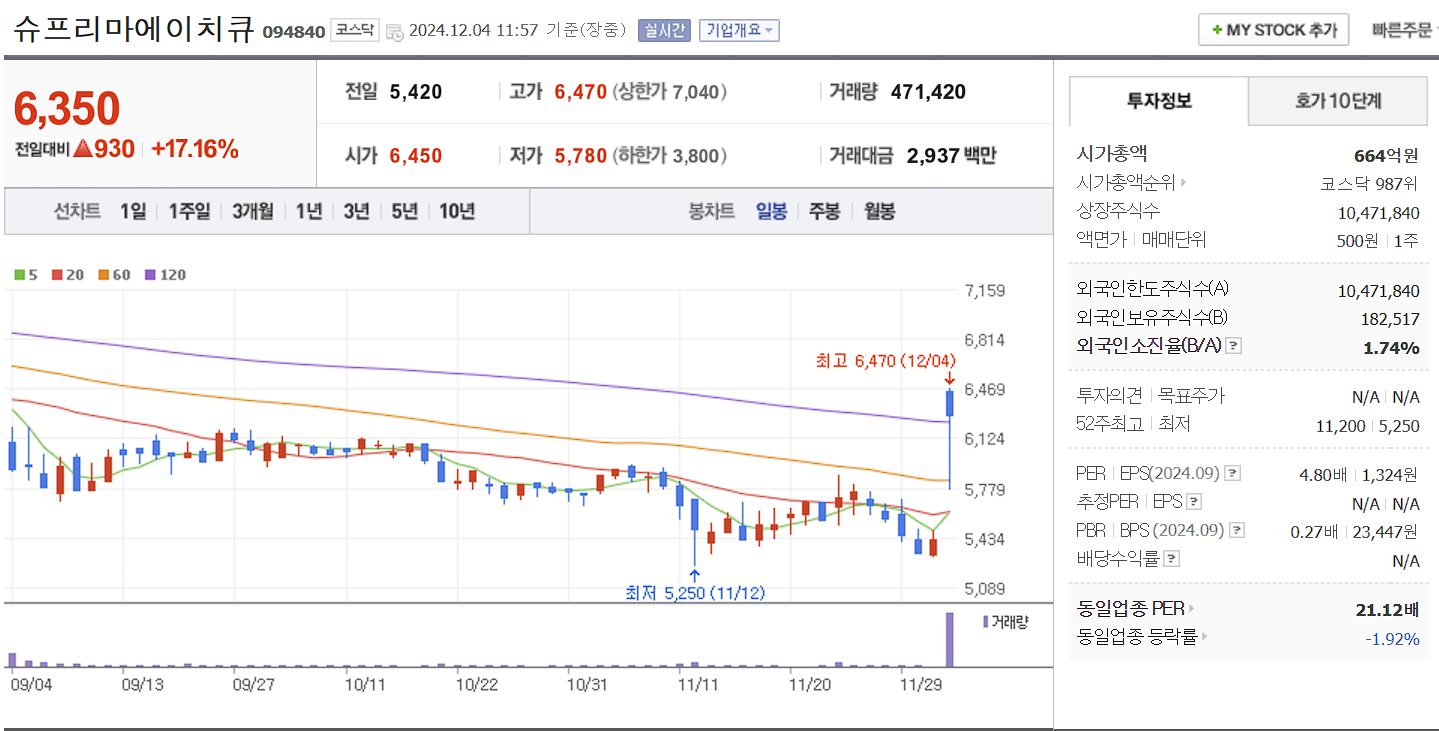Select the 일봉 daily candle chart
The height and width of the screenshot is (731, 1439).
pyautogui.click(x=771, y=211)
